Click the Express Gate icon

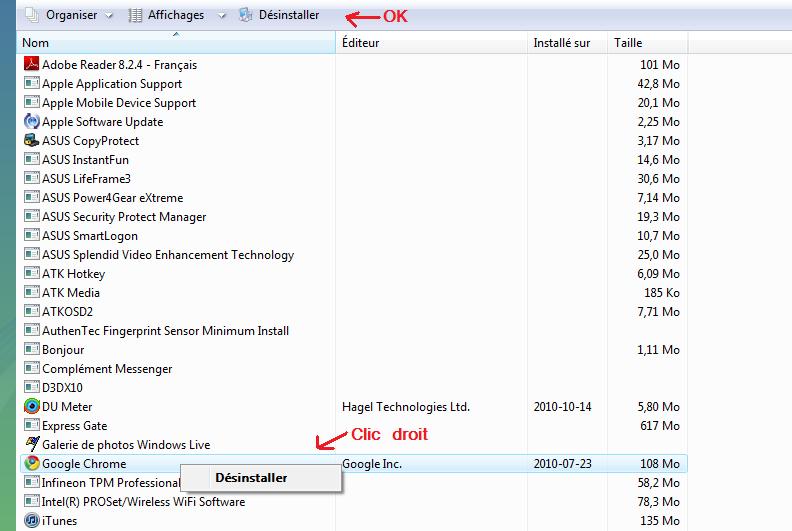(31, 425)
